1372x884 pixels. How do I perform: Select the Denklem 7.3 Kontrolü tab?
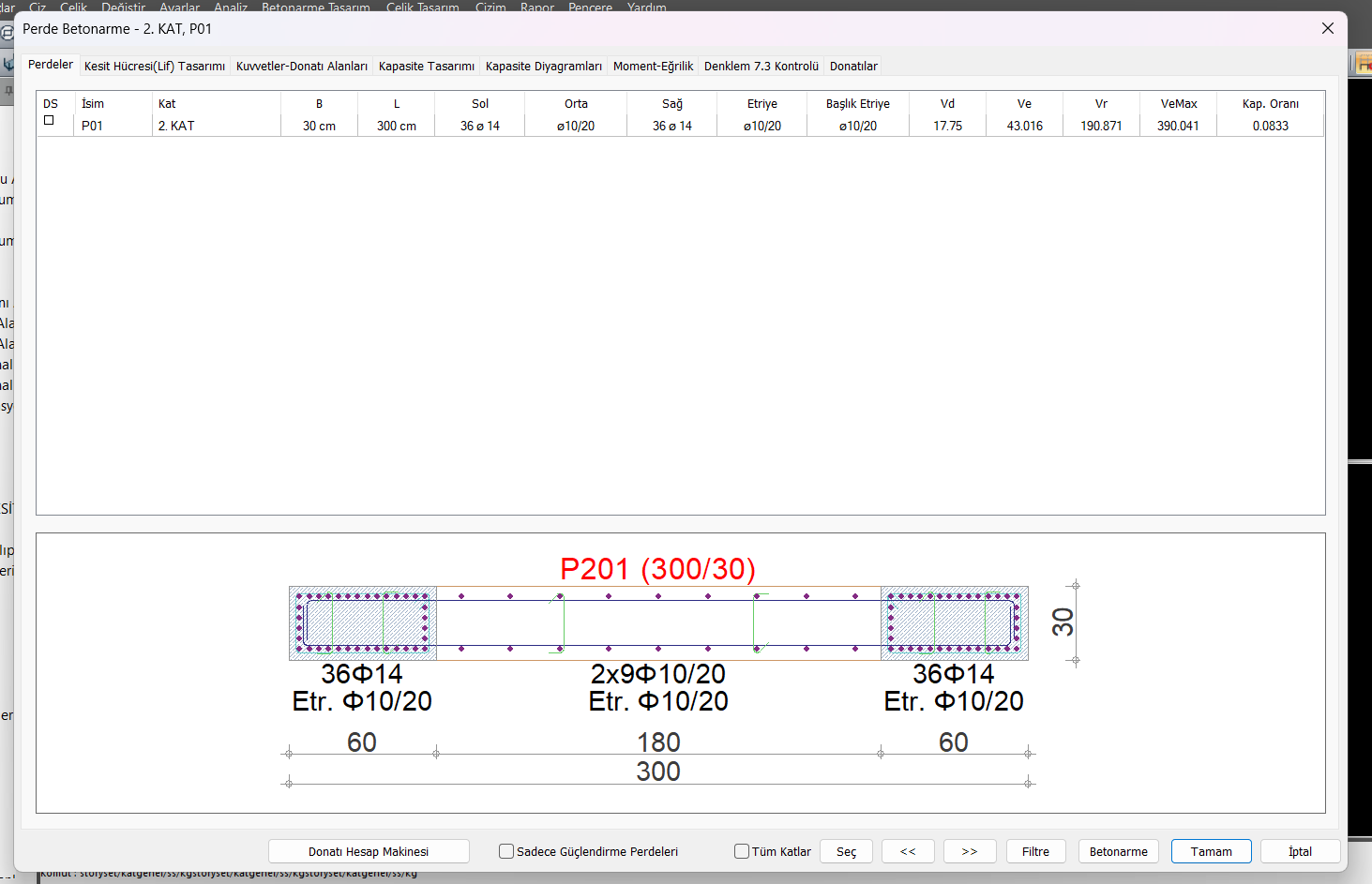pos(761,67)
